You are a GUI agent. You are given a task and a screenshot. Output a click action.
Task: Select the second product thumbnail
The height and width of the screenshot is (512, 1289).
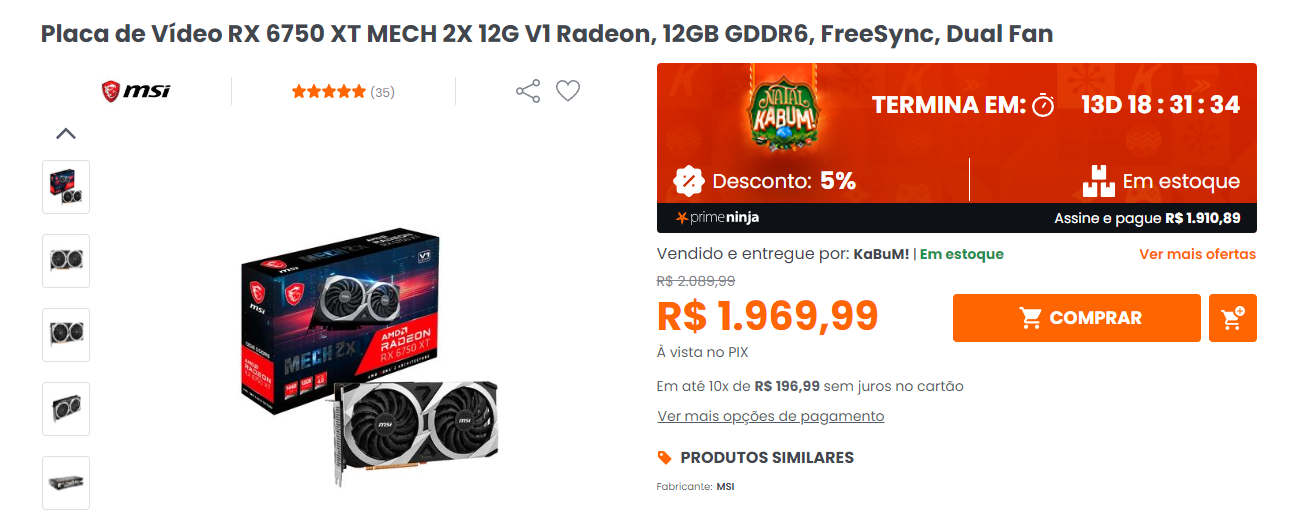click(x=66, y=261)
